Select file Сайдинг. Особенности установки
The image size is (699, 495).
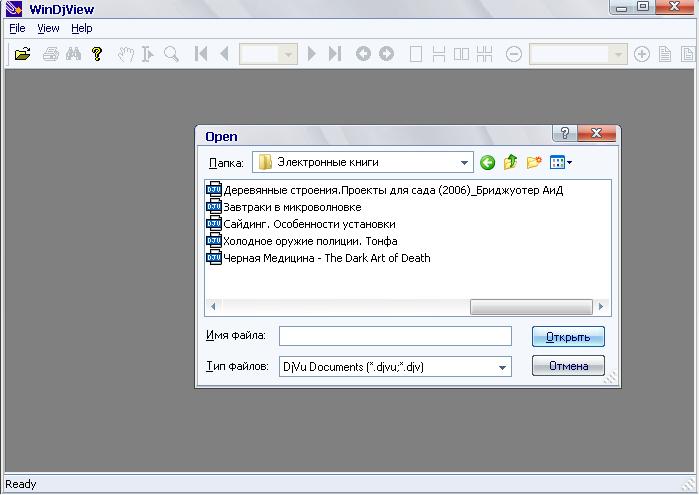301,224
